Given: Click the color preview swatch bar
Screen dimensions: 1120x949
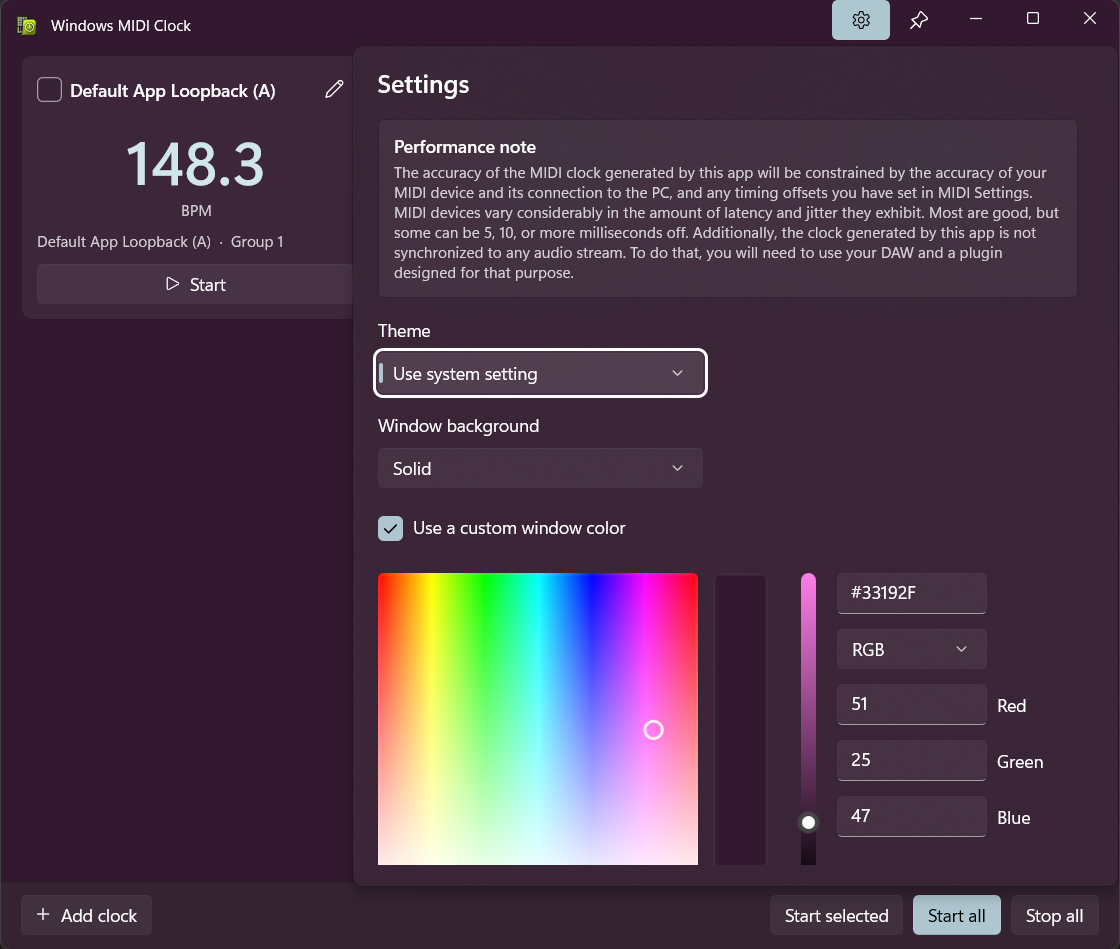Looking at the screenshot, I should (741, 719).
